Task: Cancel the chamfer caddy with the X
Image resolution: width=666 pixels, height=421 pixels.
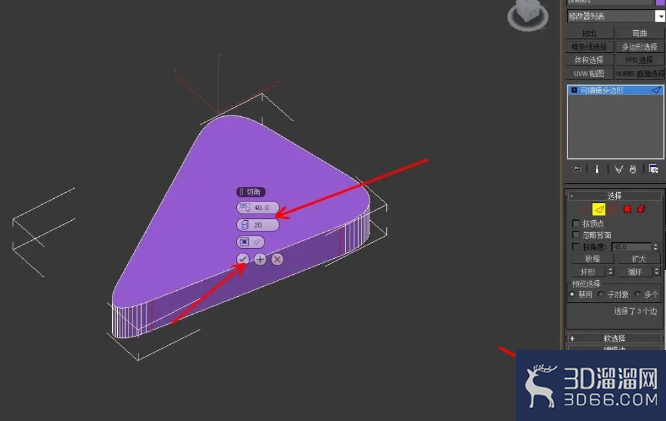Action: [x=277, y=259]
